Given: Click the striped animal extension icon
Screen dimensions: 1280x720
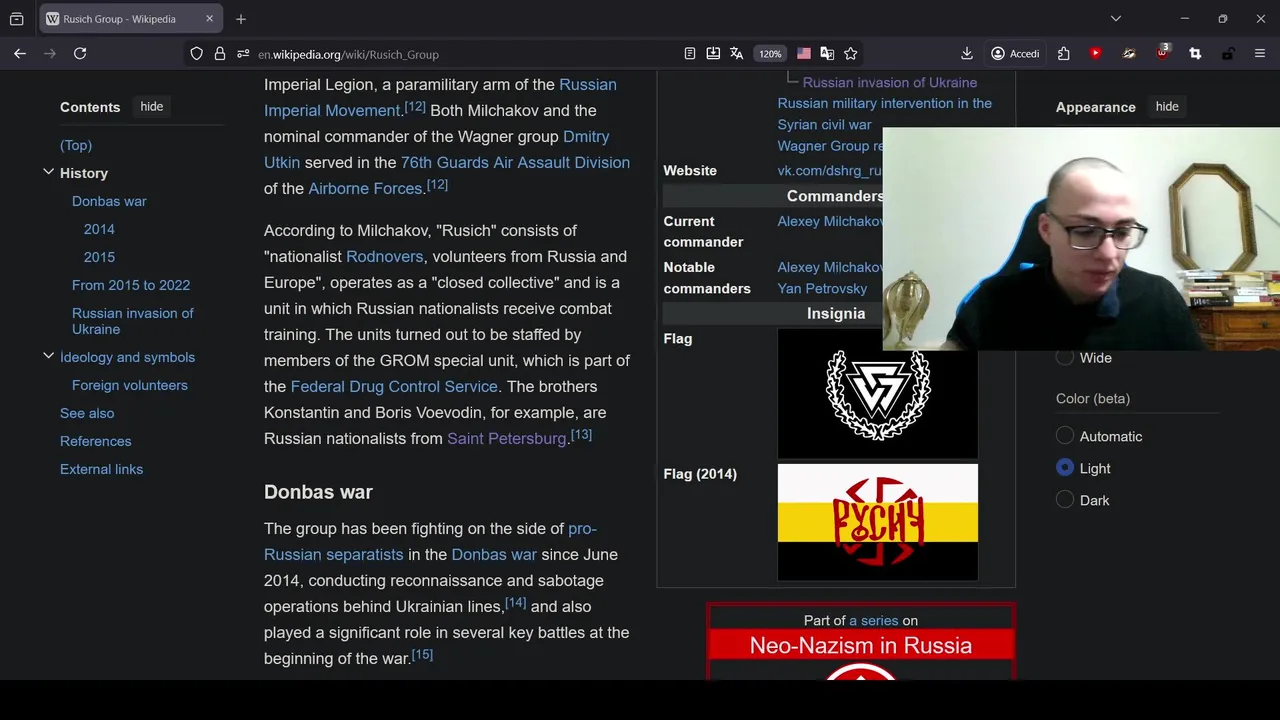Looking at the screenshot, I should (x=1129, y=54).
